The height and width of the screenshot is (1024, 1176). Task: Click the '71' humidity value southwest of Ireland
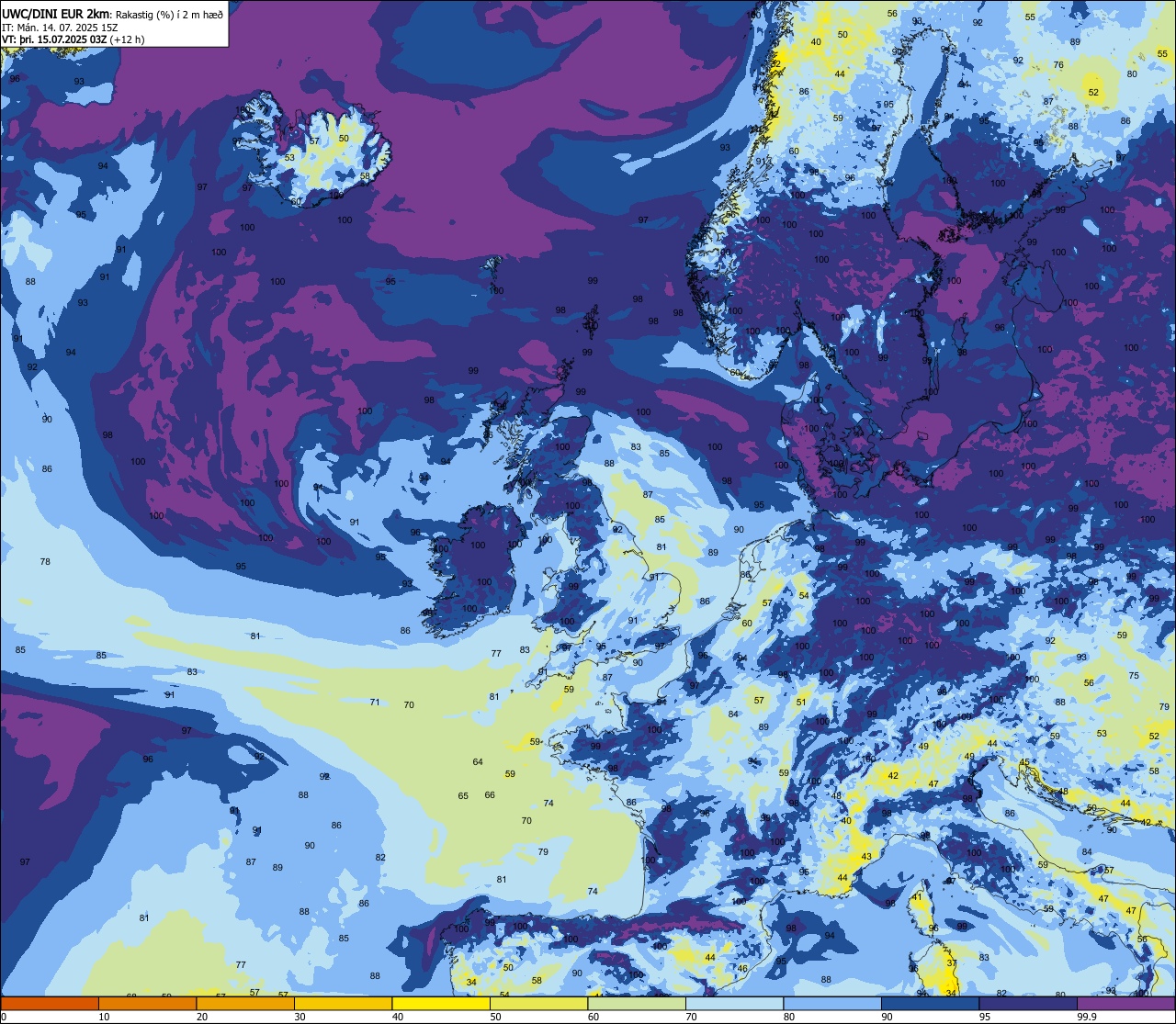tap(374, 702)
